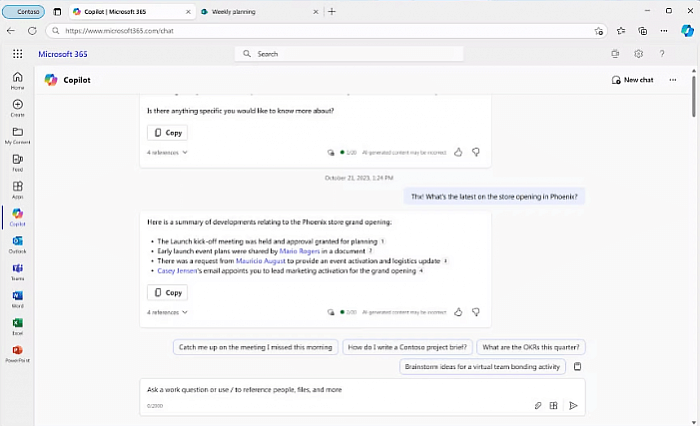The height and width of the screenshot is (426, 700).
Task: Expand 4 references under Phoenix summary
Action: (167, 312)
